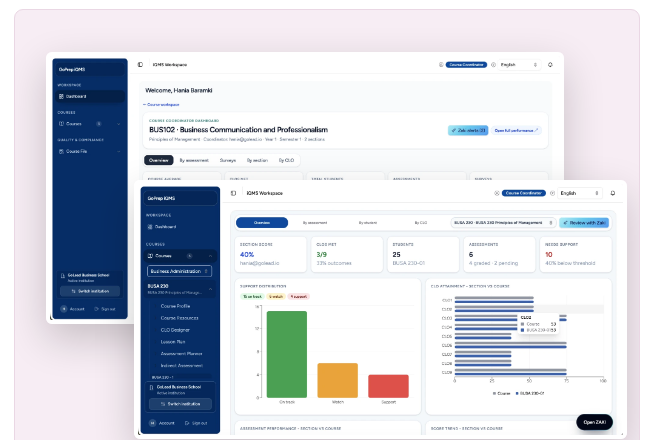
Task: Click Account avatar icon in back window
Action: [x=64, y=309]
